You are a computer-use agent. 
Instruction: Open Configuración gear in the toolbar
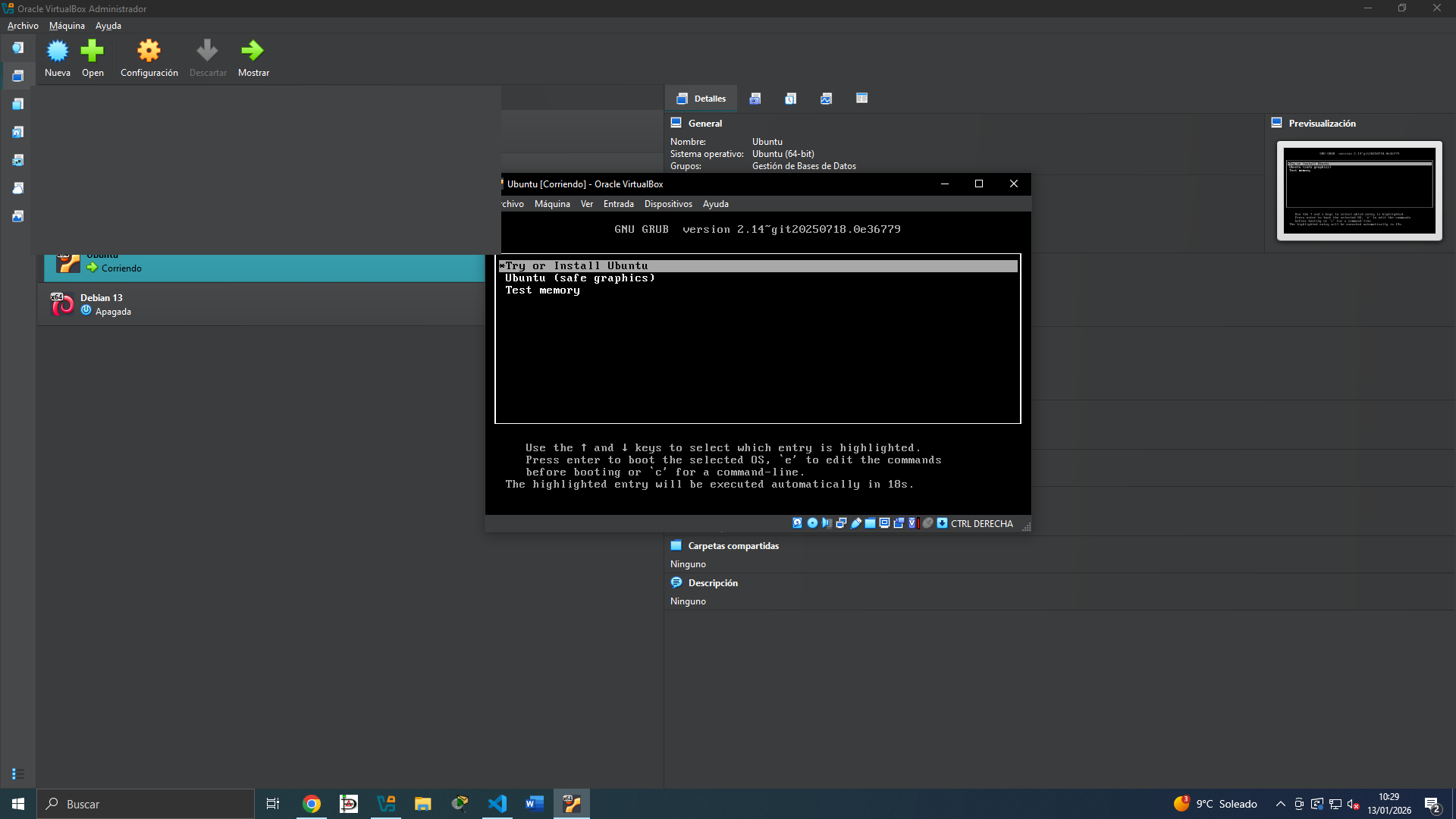coord(149,52)
